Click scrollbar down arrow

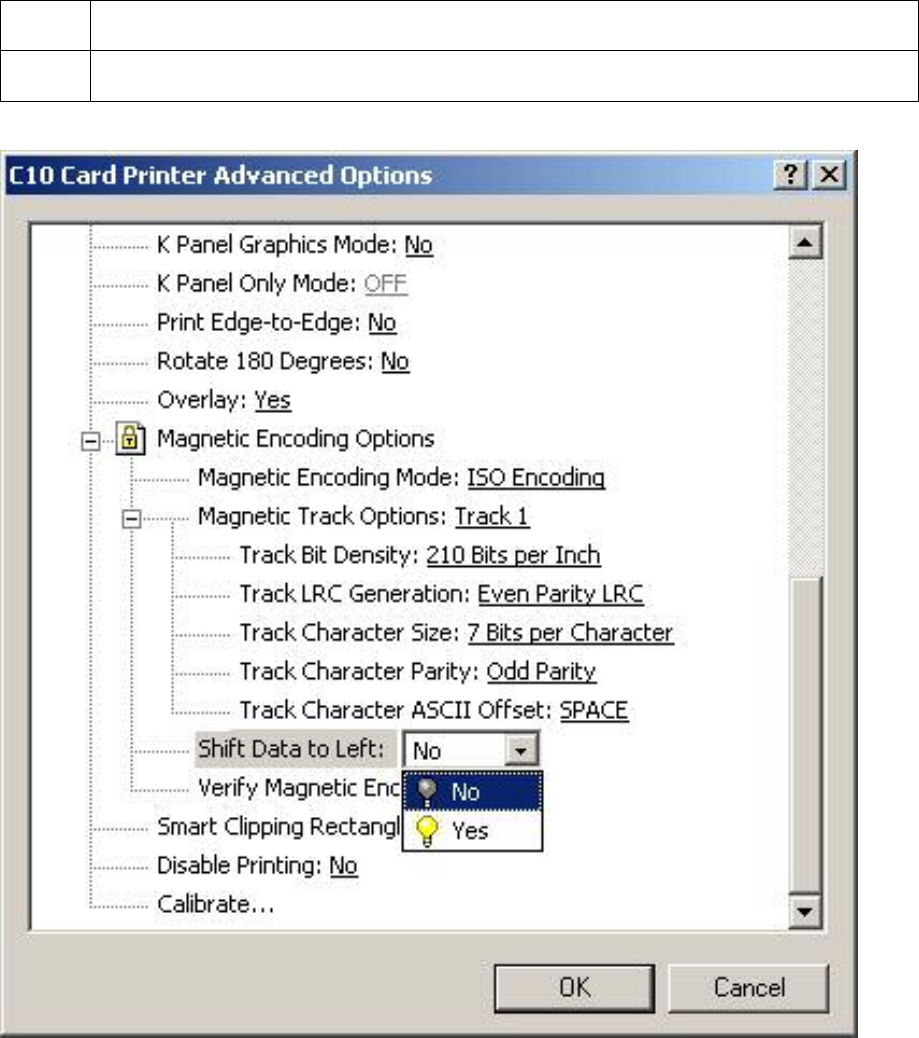(805, 912)
